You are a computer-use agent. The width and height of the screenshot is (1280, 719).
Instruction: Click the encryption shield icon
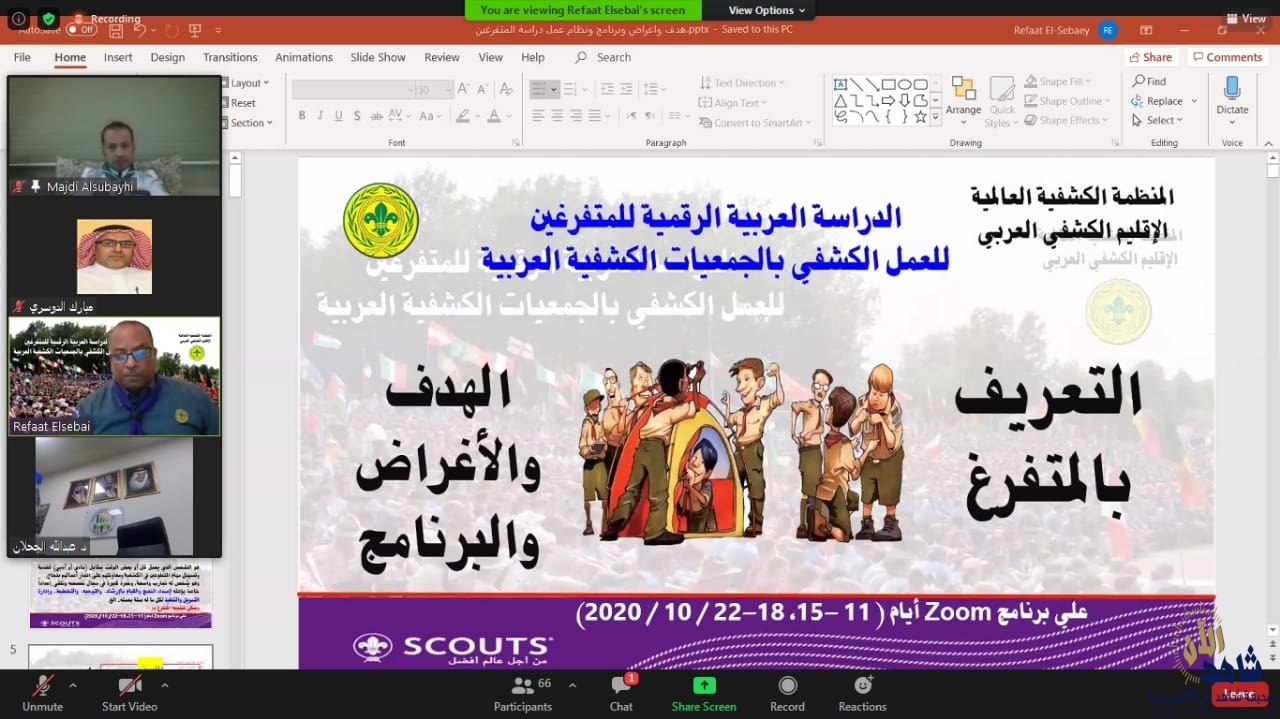[47, 19]
